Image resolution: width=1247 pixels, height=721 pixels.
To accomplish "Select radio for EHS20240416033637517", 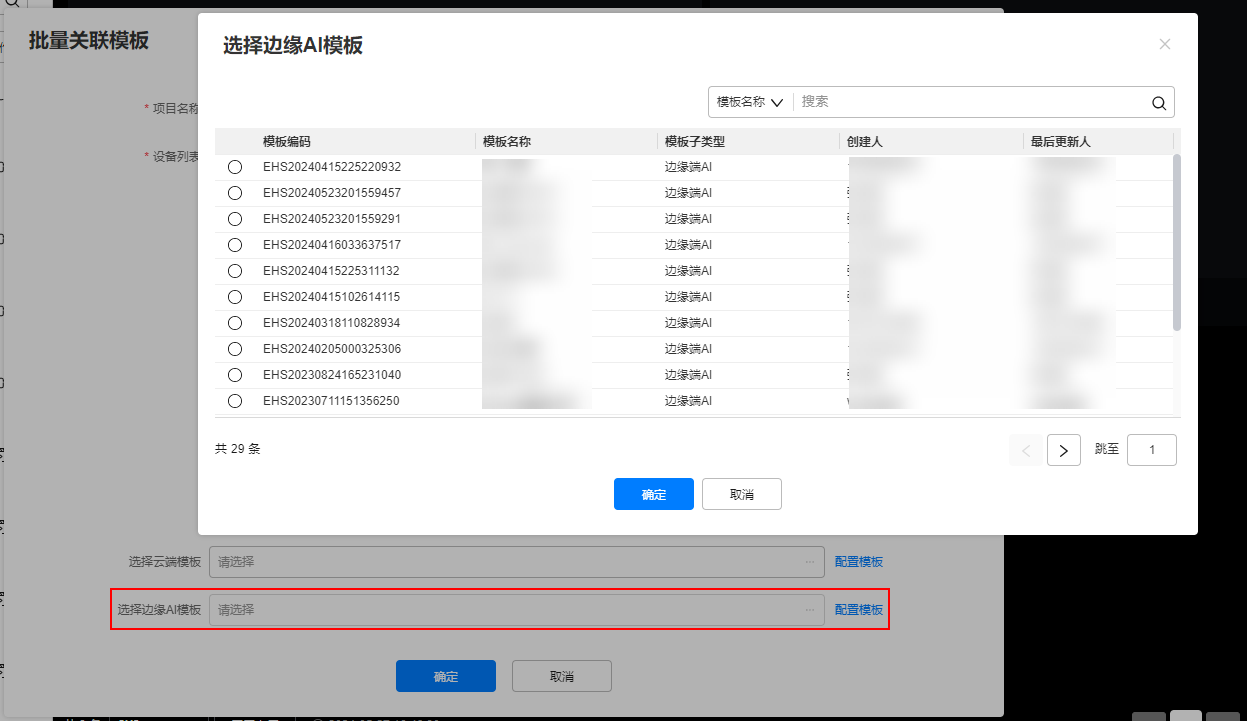I will point(235,245).
